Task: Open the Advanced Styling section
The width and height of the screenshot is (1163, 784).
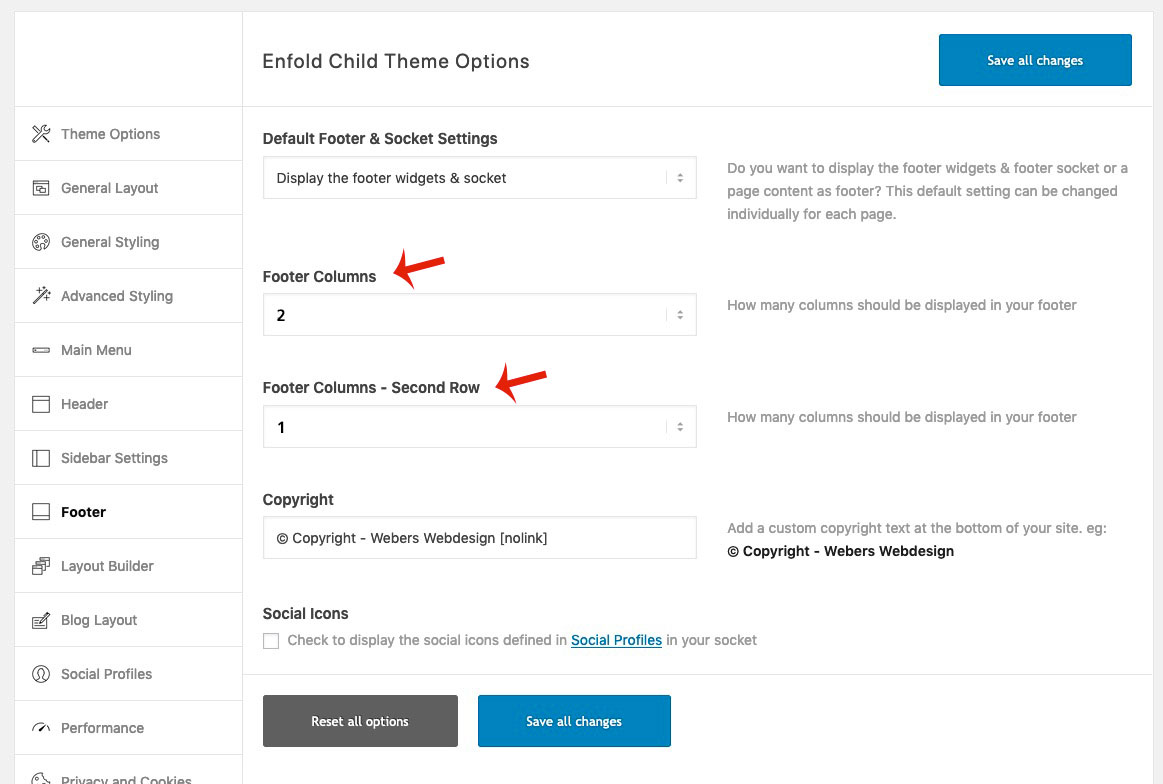Action: tap(128, 296)
